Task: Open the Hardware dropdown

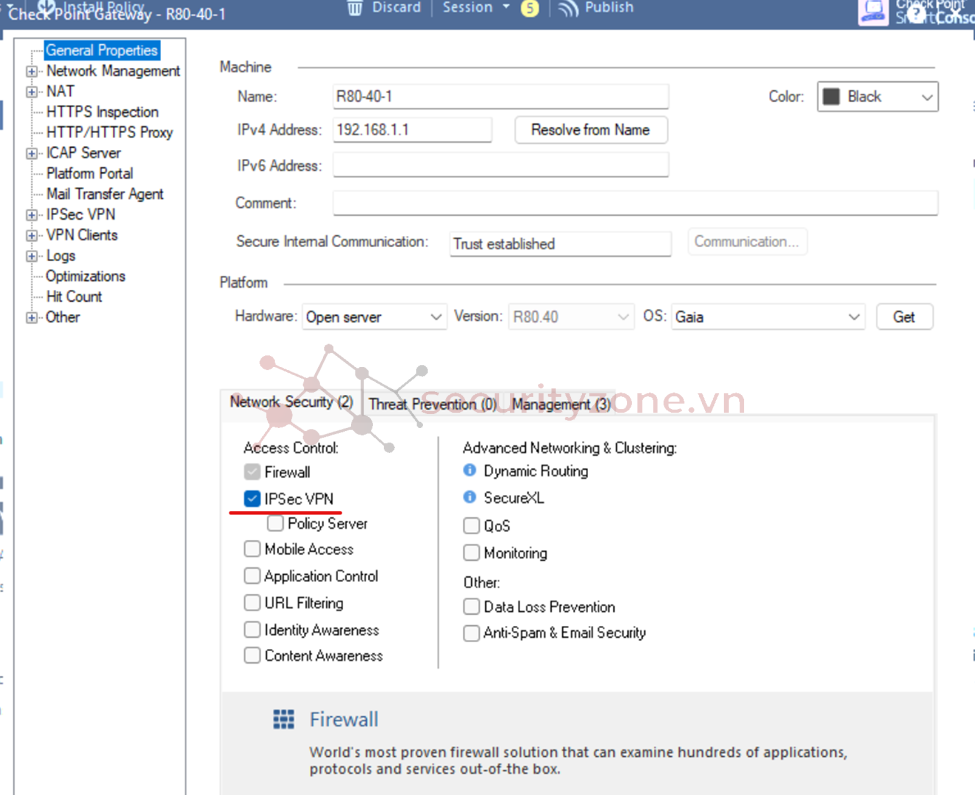Action: click(x=374, y=317)
